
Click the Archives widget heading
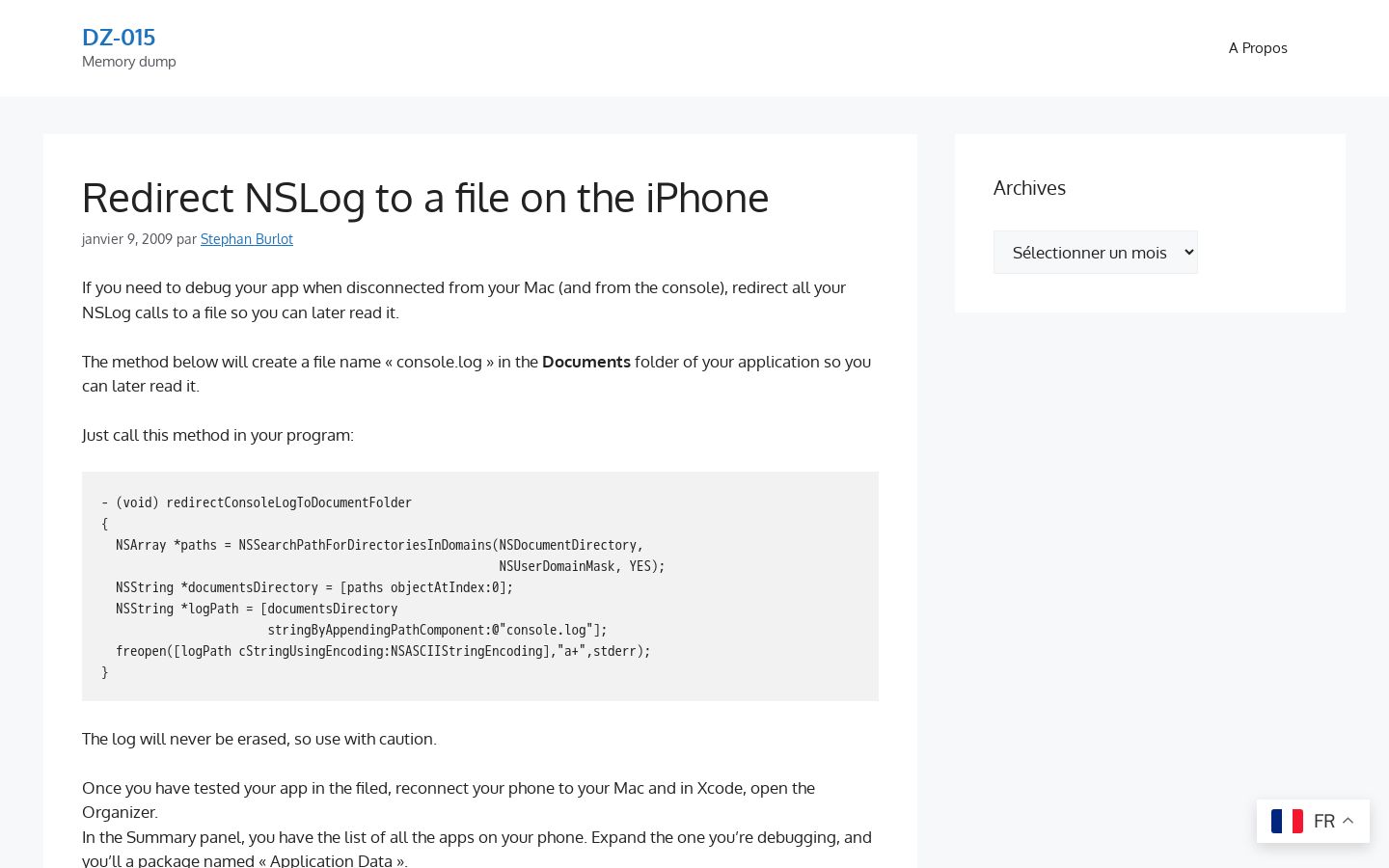coord(1029,188)
